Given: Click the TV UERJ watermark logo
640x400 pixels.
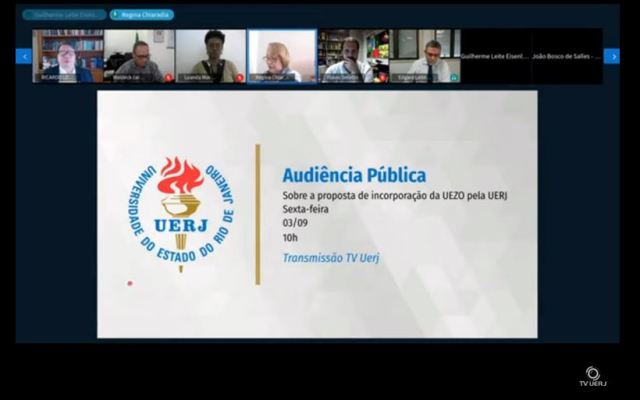Looking at the screenshot, I should click(x=593, y=376).
